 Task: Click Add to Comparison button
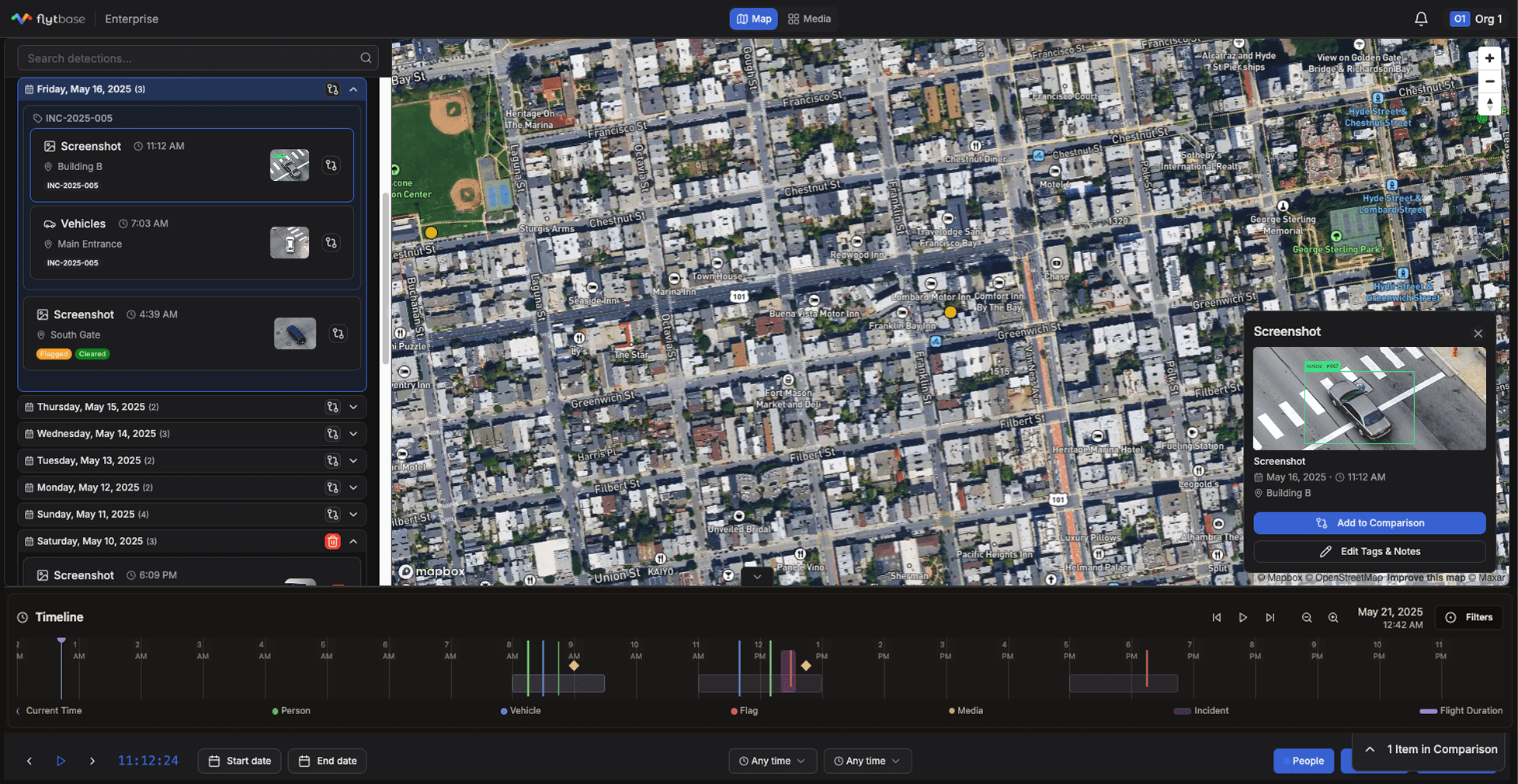[1369, 523]
